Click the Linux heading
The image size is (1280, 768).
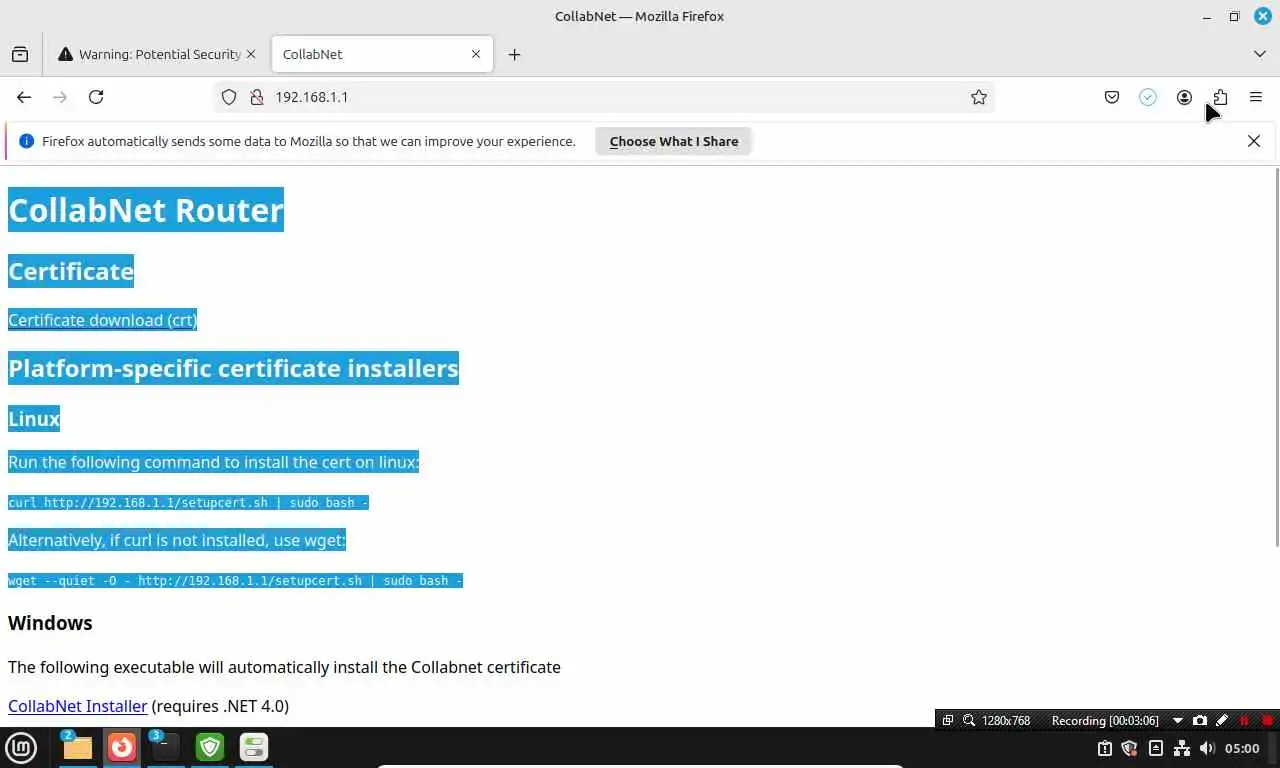pyautogui.click(x=34, y=419)
